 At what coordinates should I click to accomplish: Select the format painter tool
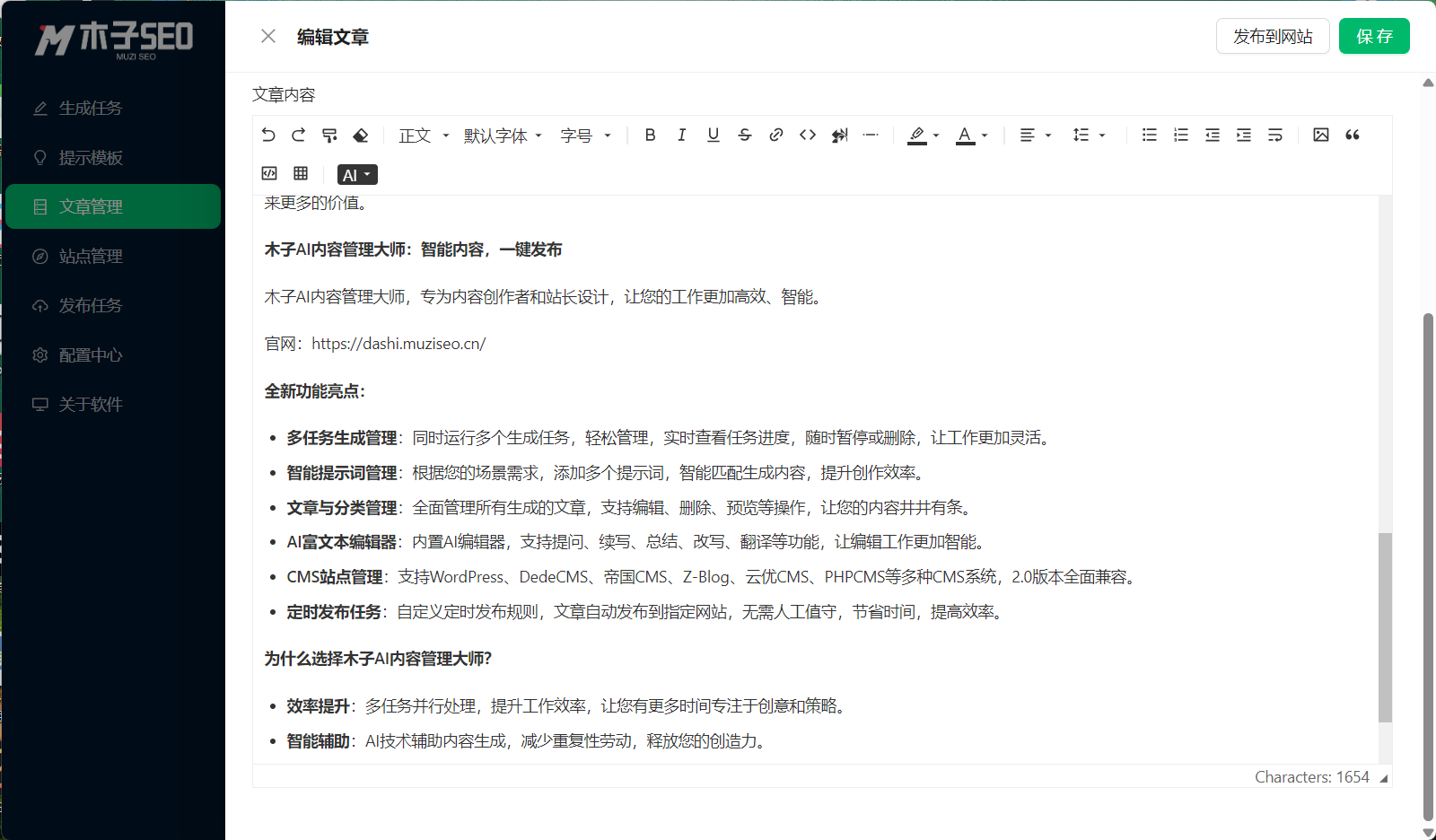pyautogui.click(x=329, y=135)
